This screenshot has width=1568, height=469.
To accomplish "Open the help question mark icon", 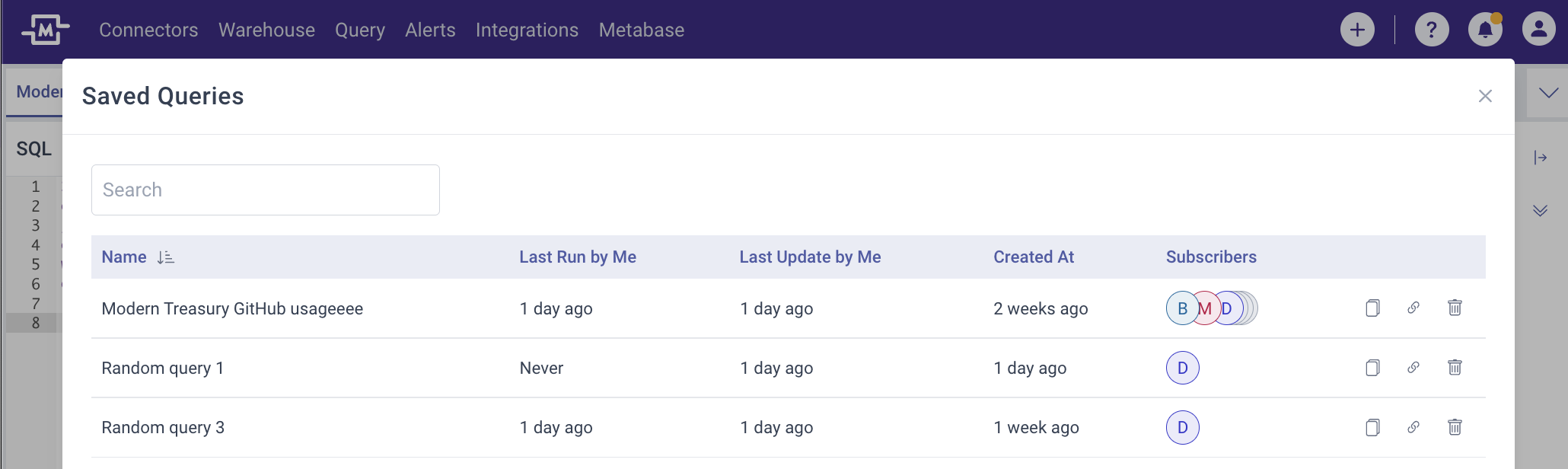I will (x=1432, y=30).
